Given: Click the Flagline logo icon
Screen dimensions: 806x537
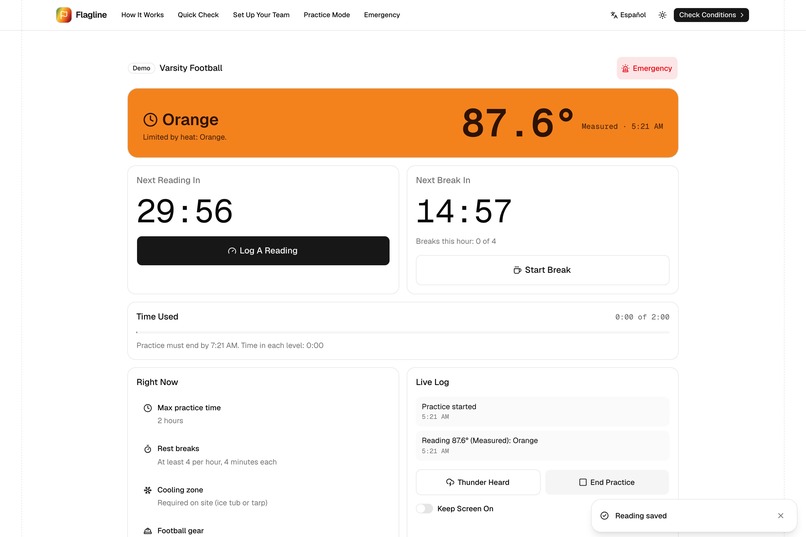Looking at the screenshot, I should pyautogui.click(x=64, y=15).
